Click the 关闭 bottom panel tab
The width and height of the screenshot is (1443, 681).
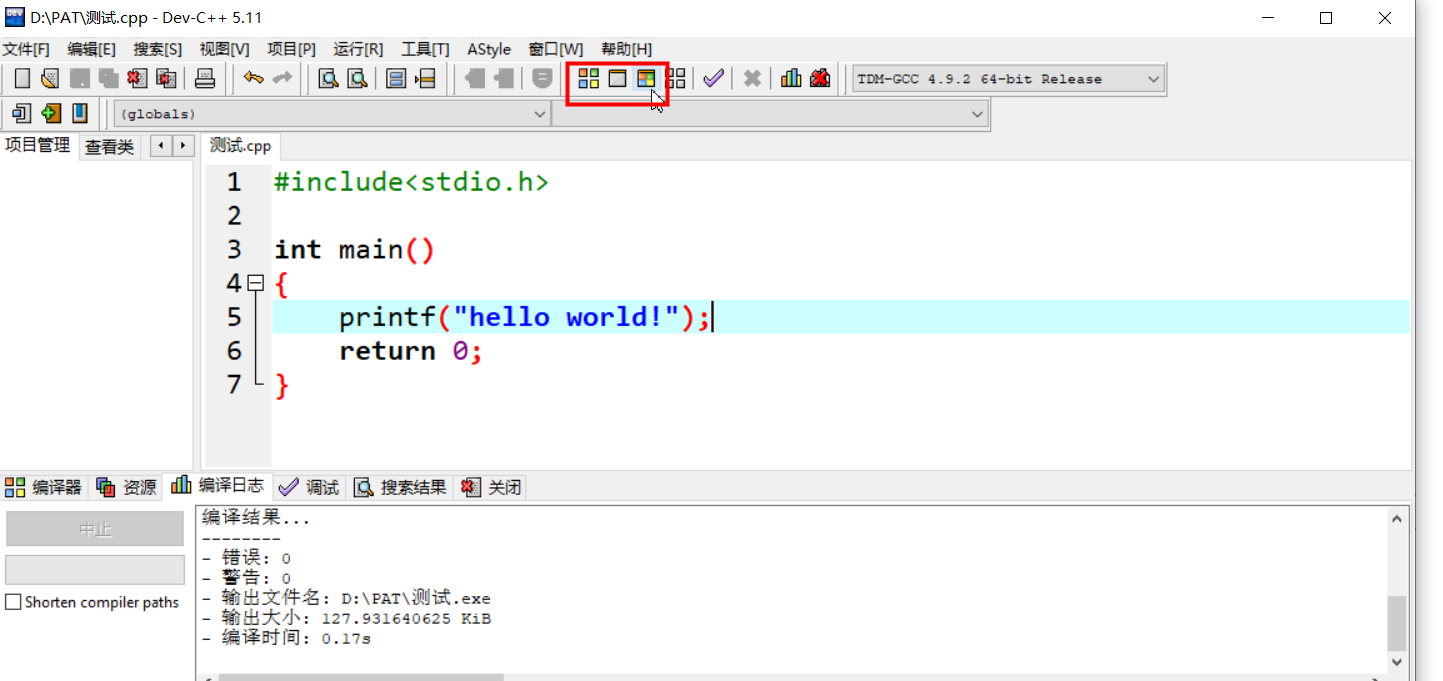491,487
